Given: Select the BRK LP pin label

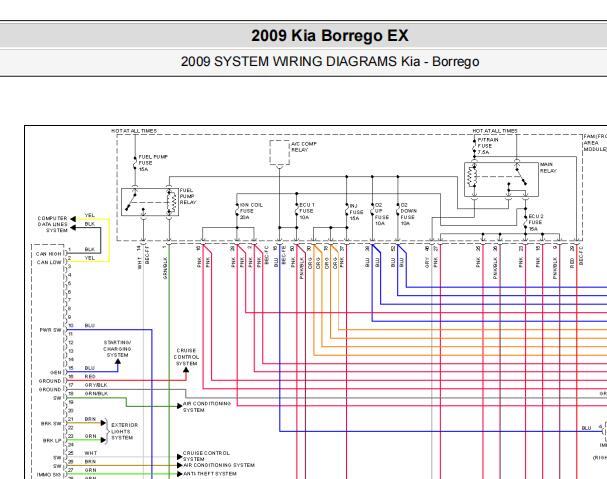Looking at the screenshot, I should click(x=52, y=441).
